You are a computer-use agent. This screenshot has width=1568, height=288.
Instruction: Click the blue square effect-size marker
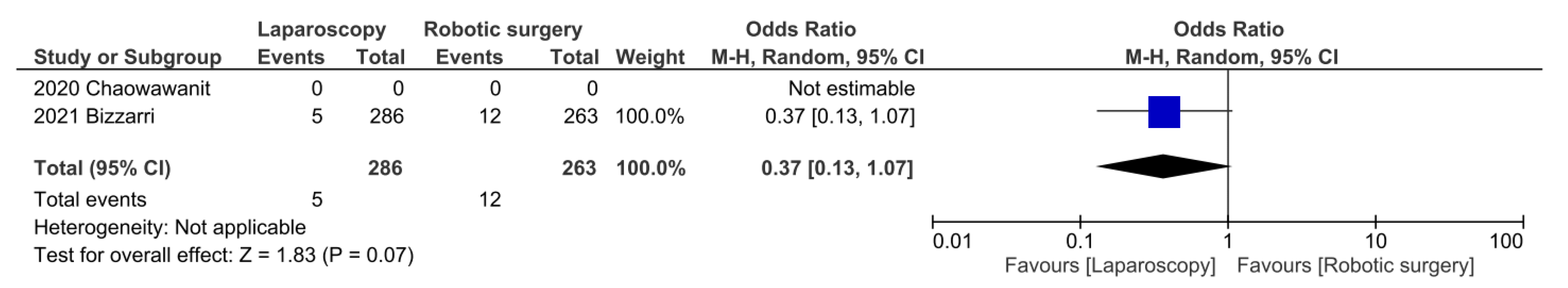tap(1163, 112)
